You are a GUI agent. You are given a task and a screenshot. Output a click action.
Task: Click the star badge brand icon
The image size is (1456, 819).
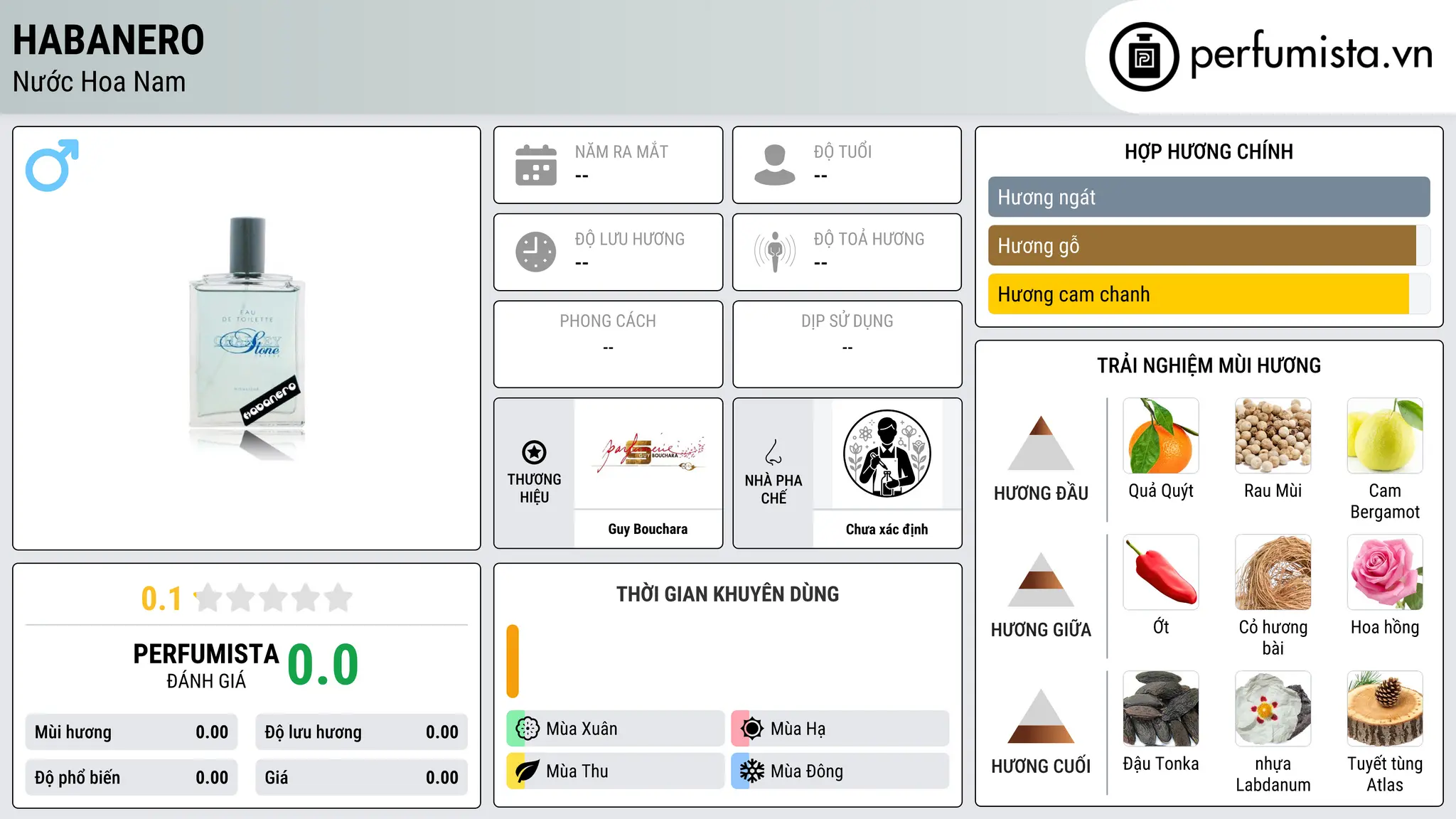click(534, 452)
